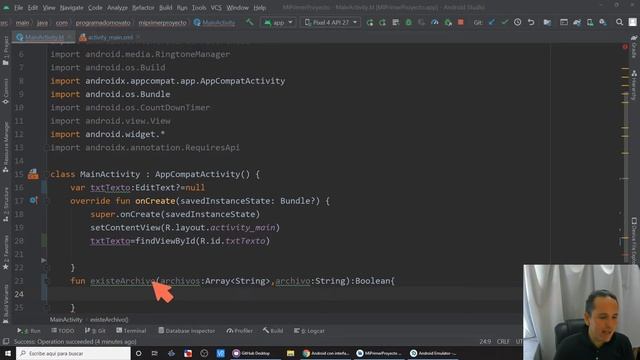Open the Build Variants side panel
Image resolution: width=640 pixels, height=360 pixels.
pos(6,304)
